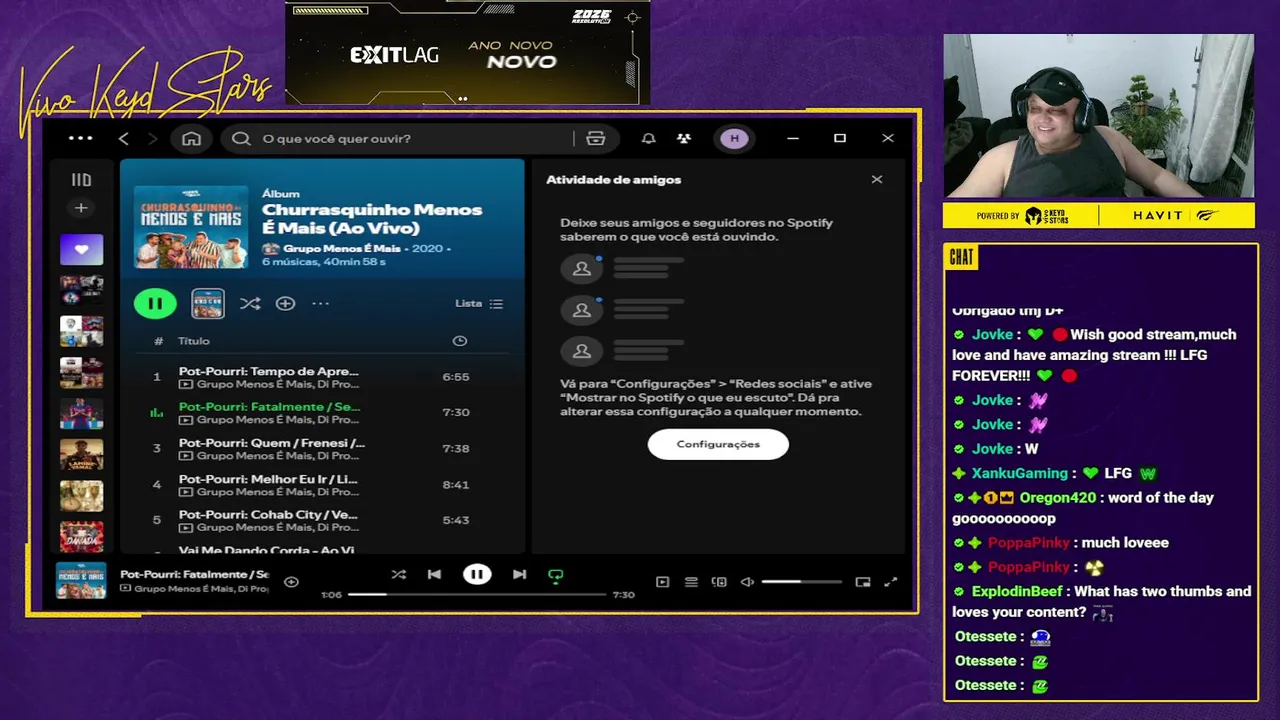Add the album to Your Library

click(x=285, y=303)
